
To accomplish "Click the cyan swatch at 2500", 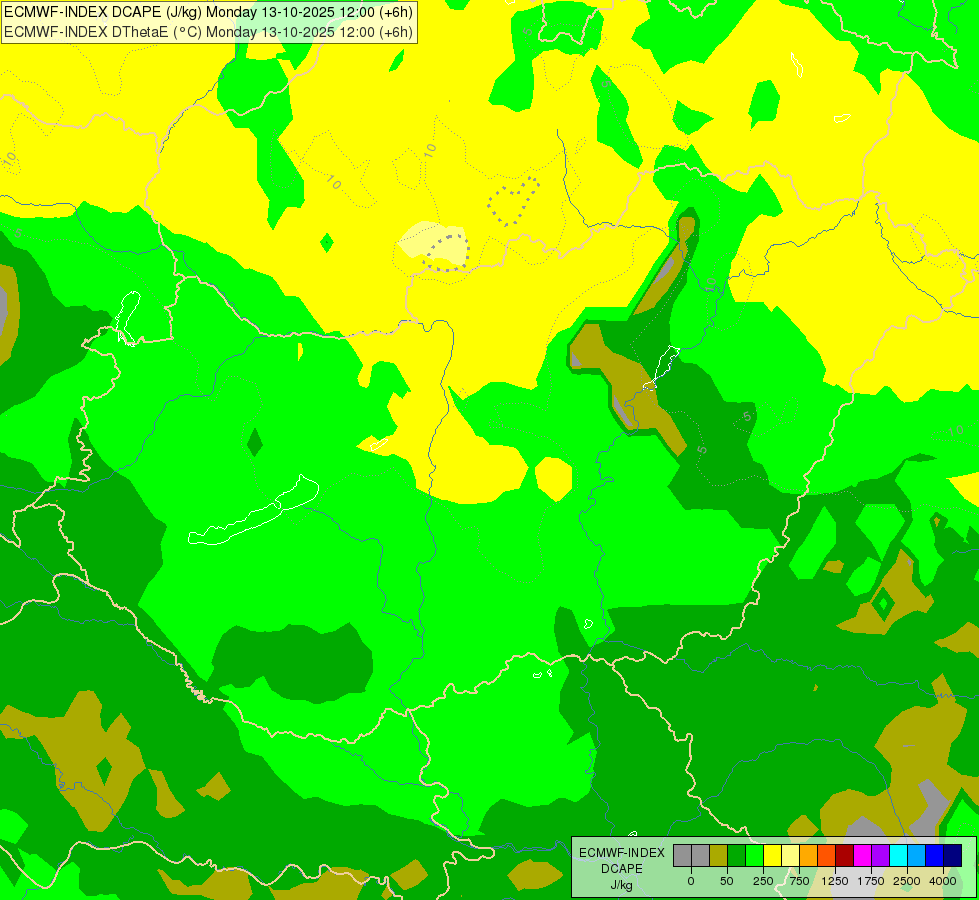I will coord(898,856).
